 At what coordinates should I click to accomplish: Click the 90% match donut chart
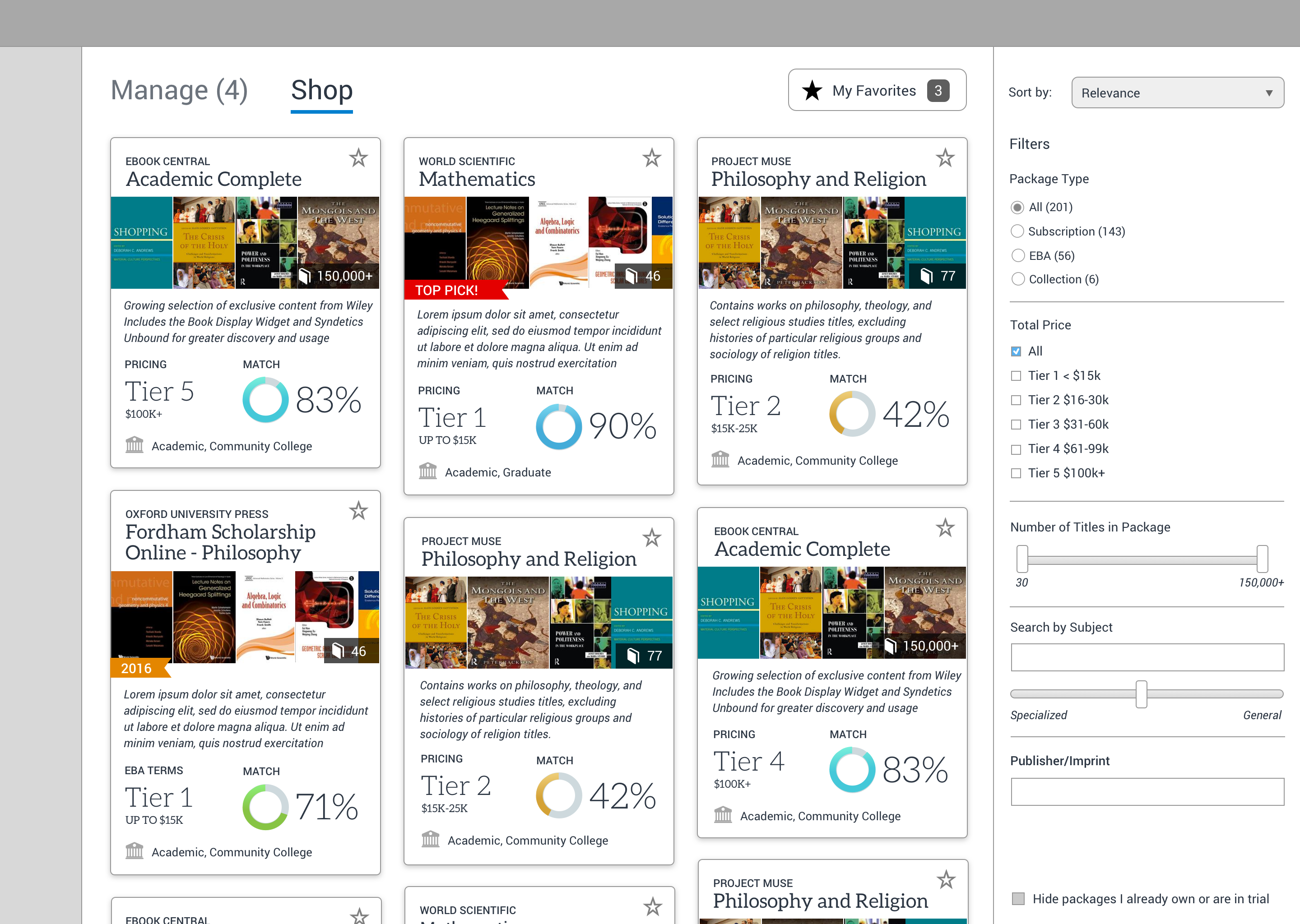click(559, 426)
